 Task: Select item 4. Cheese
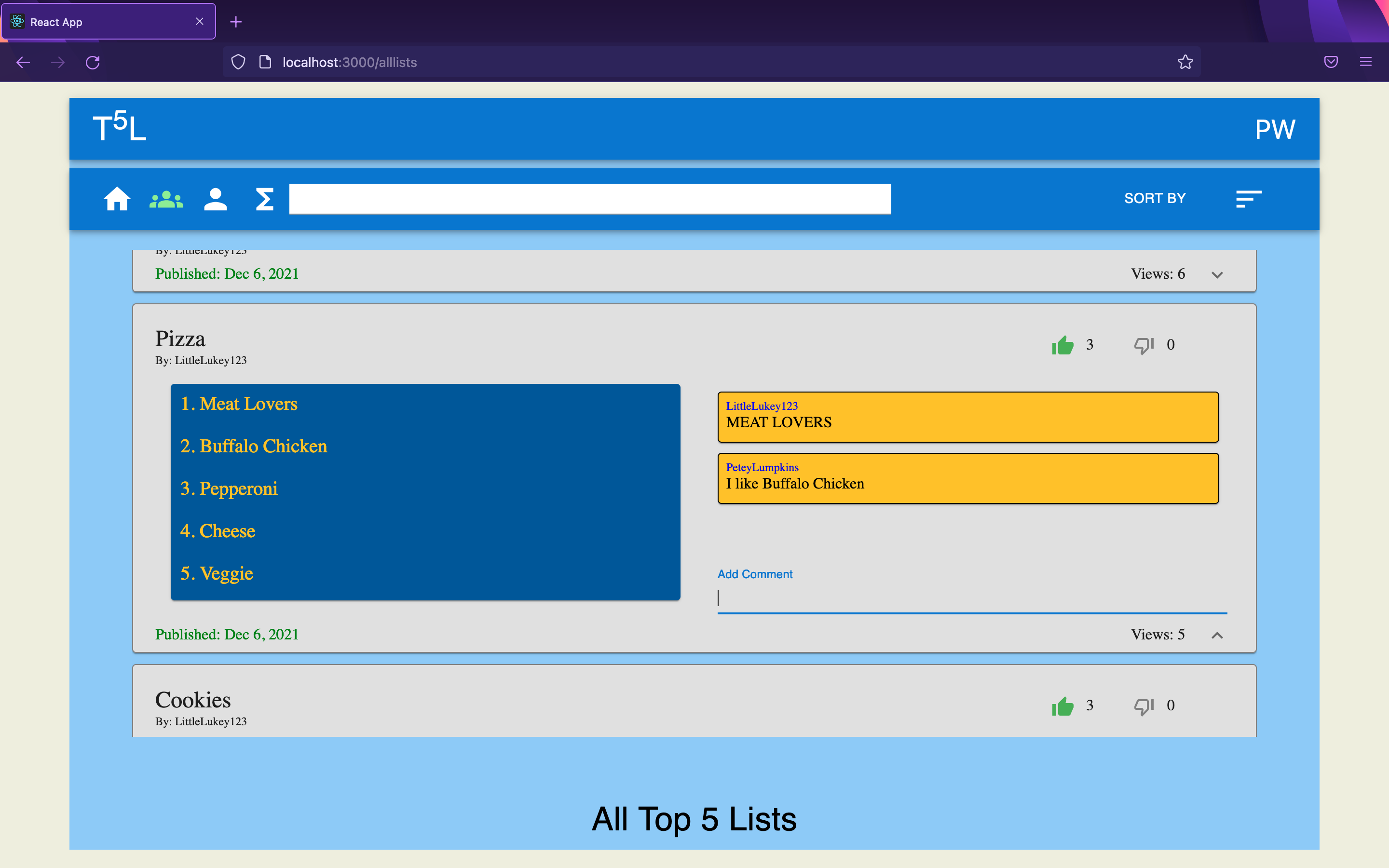click(218, 531)
